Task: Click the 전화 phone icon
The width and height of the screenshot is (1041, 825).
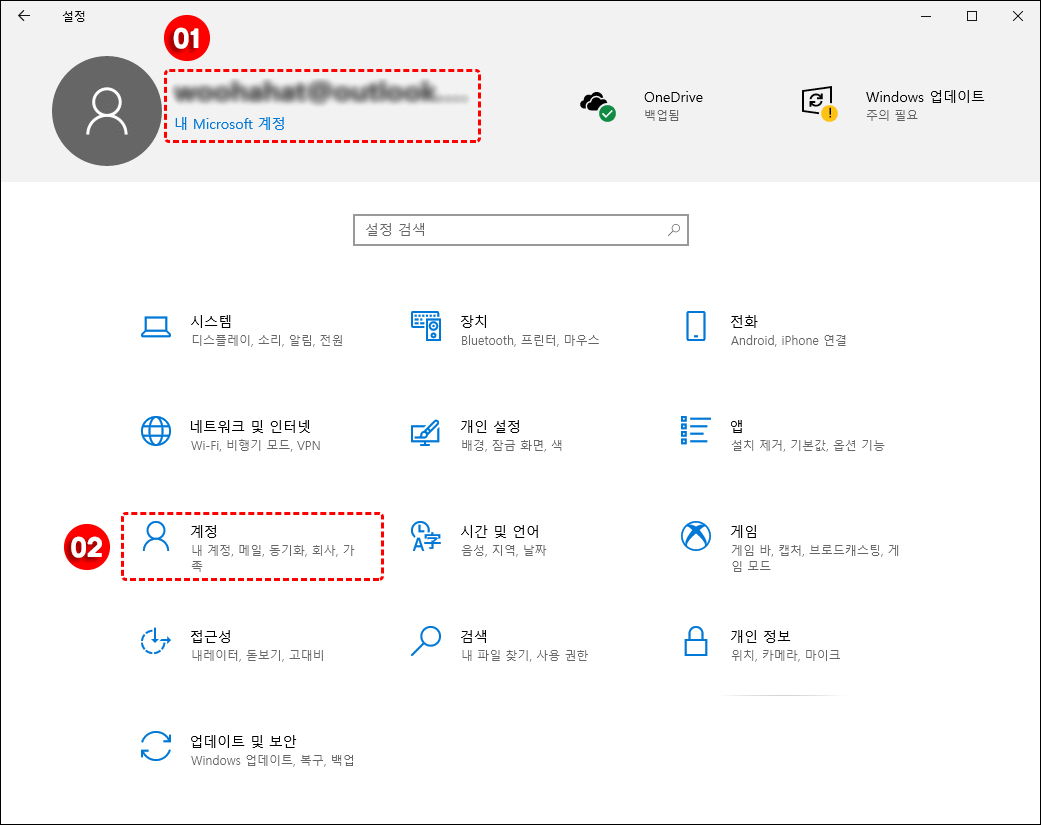Action: point(696,326)
